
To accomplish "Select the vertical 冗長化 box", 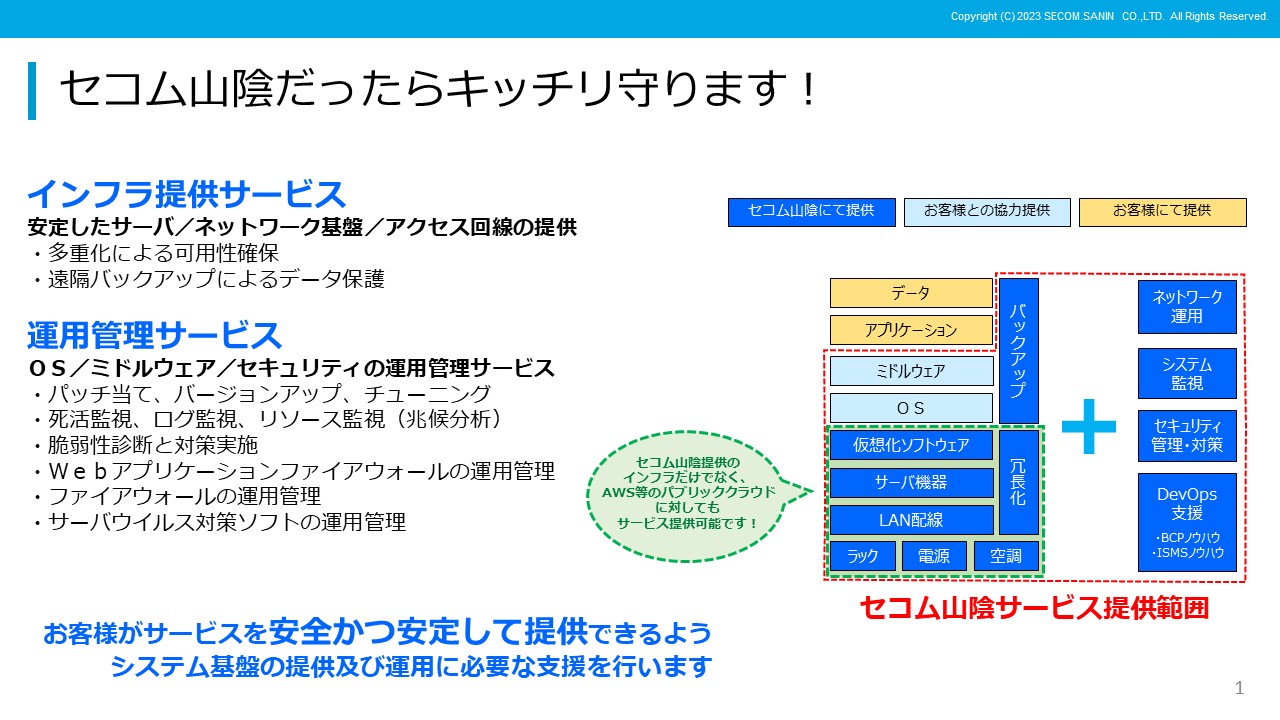I will (x=1019, y=482).
